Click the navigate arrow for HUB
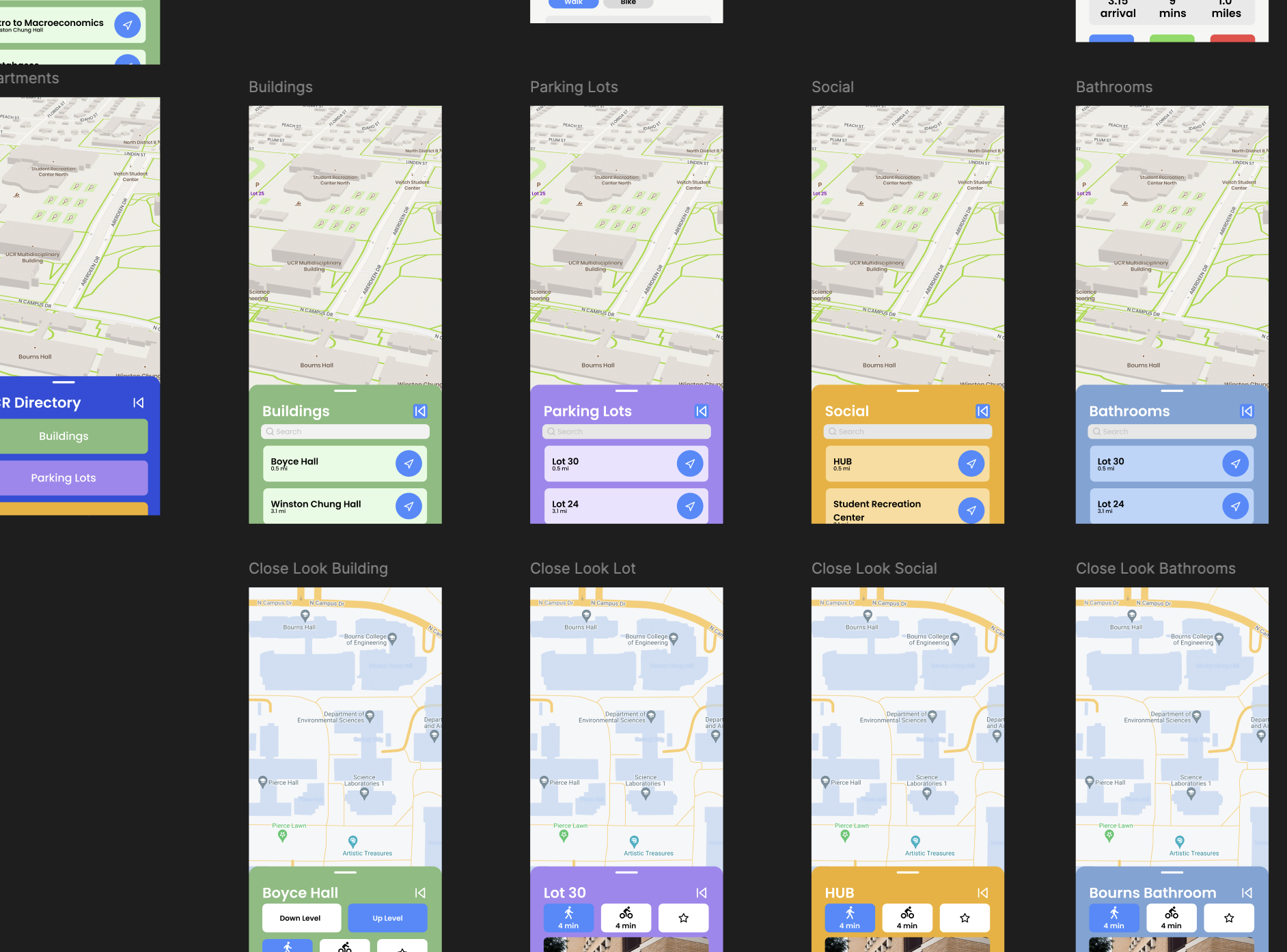 point(971,464)
